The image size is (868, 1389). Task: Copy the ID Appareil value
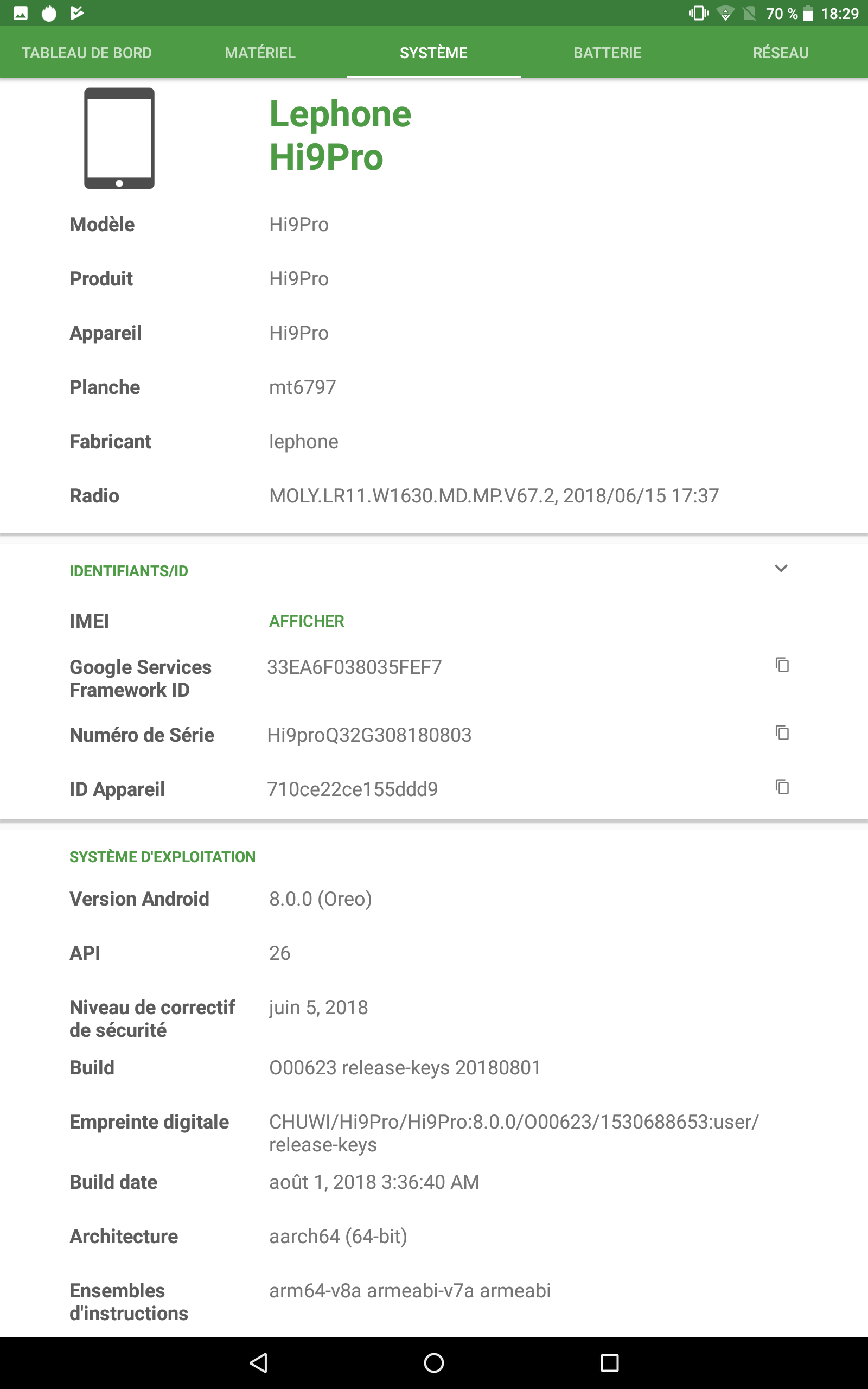coord(782,787)
